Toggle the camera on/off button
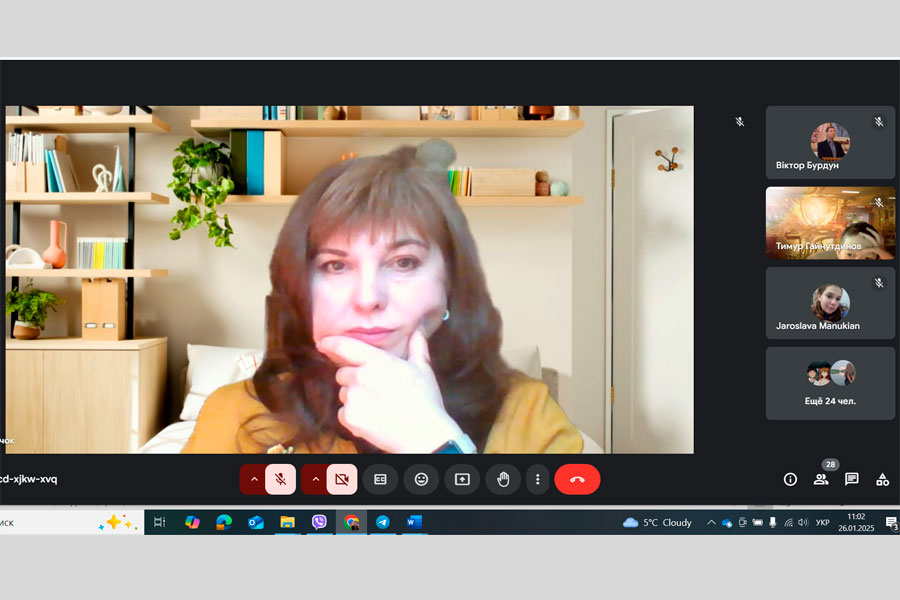This screenshot has height=600, width=900. coord(342,479)
